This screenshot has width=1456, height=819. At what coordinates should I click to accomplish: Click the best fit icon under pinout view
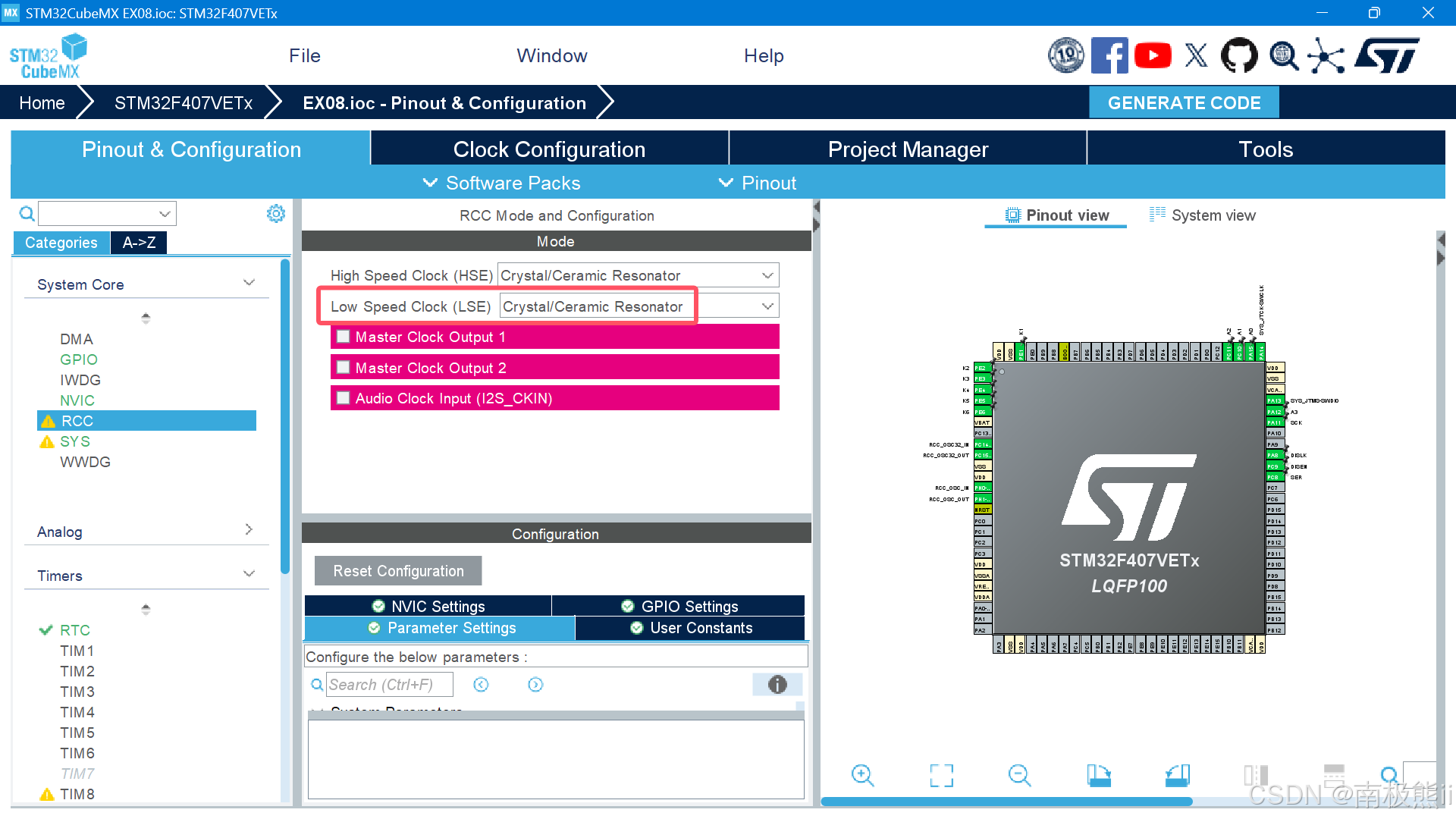(941, 775)
